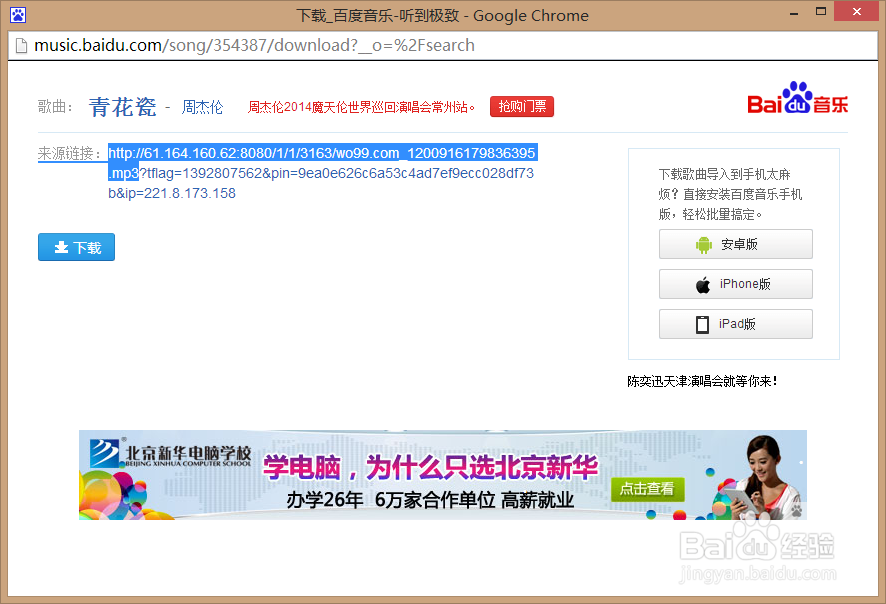Click the source mp3 URL link

click(x=322, y=173)
